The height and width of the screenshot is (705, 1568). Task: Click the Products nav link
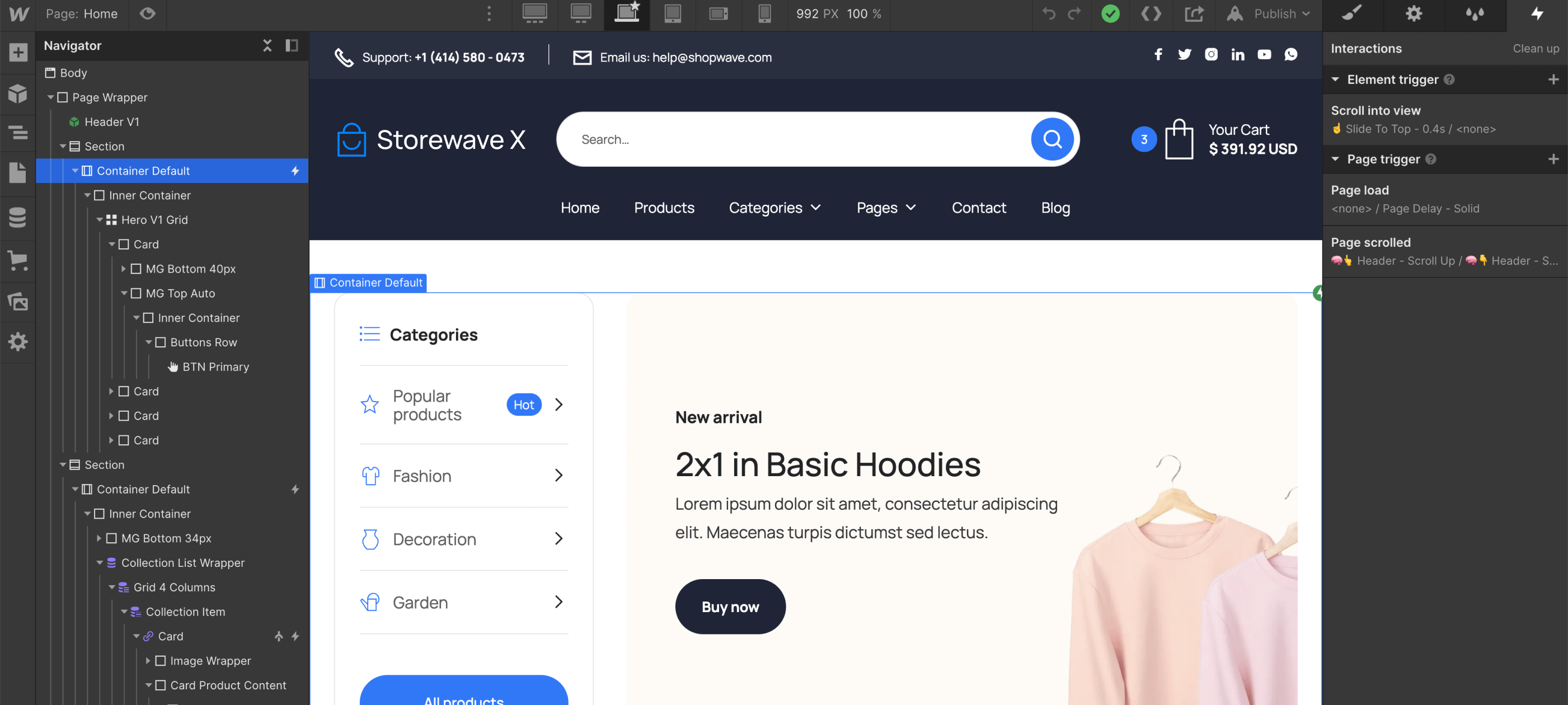pyautogui.click(x=664, y=208)
